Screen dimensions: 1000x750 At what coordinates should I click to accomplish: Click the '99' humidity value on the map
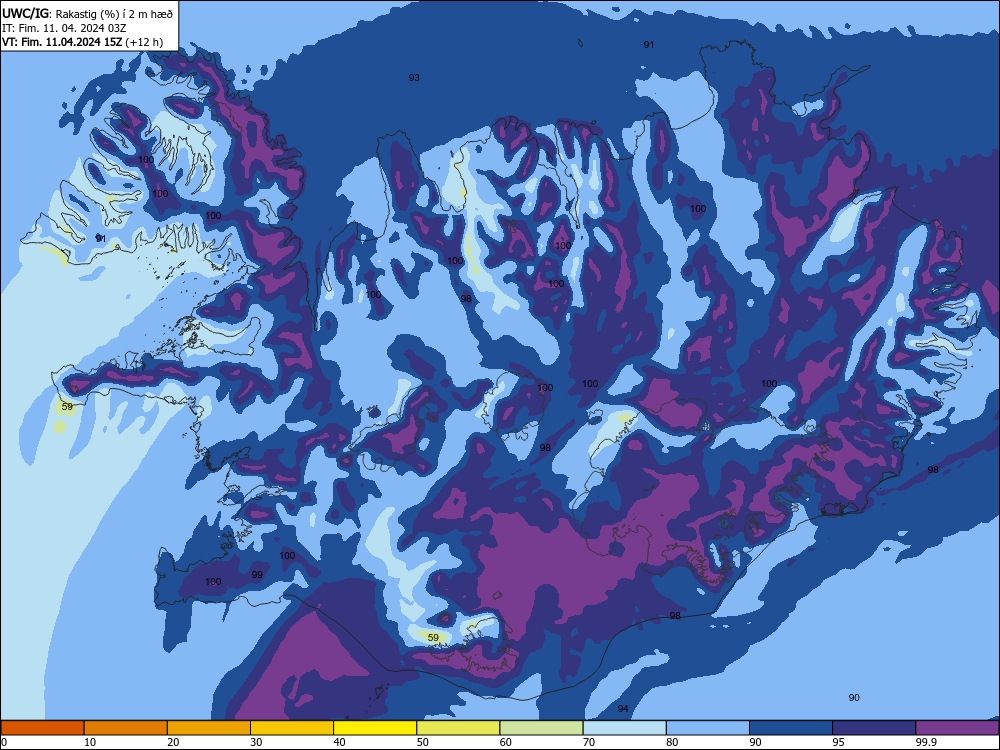point(257,575)
